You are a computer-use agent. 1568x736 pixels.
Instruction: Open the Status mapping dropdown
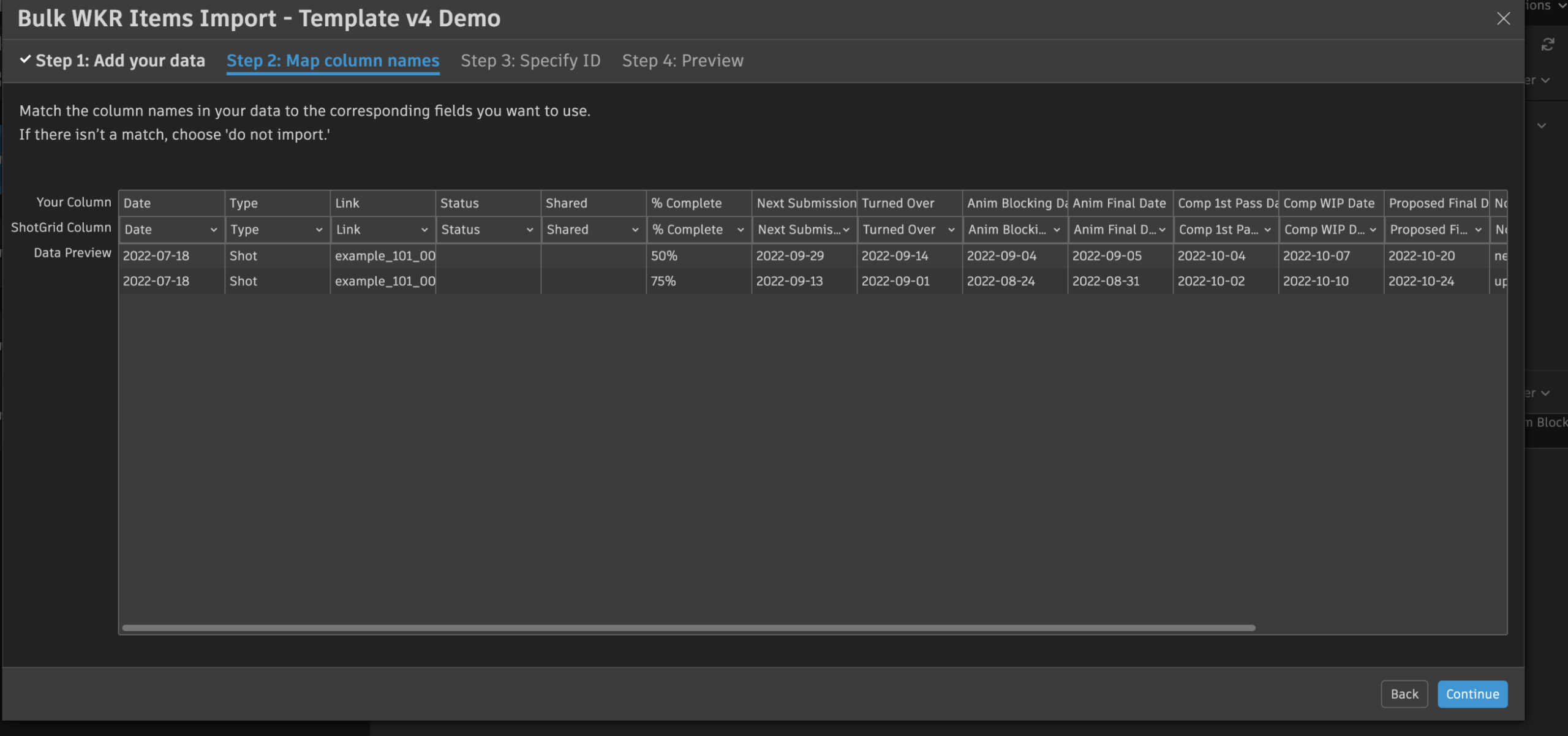click(488, 230)
